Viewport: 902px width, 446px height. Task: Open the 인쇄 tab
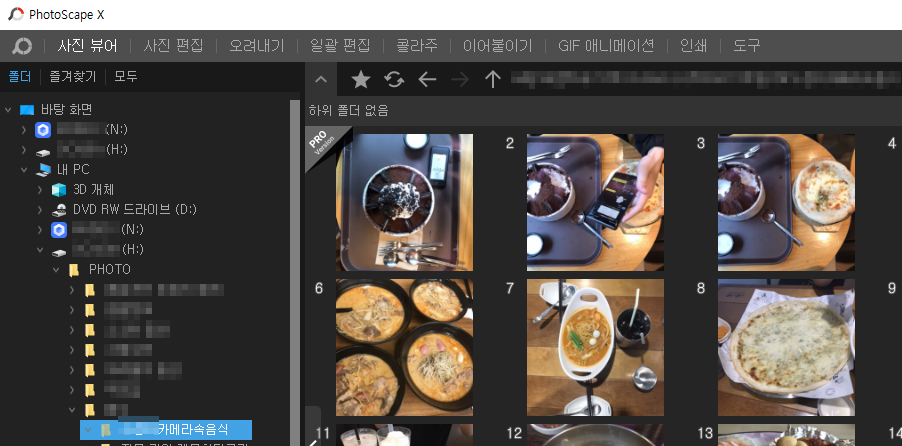[693, 46]
